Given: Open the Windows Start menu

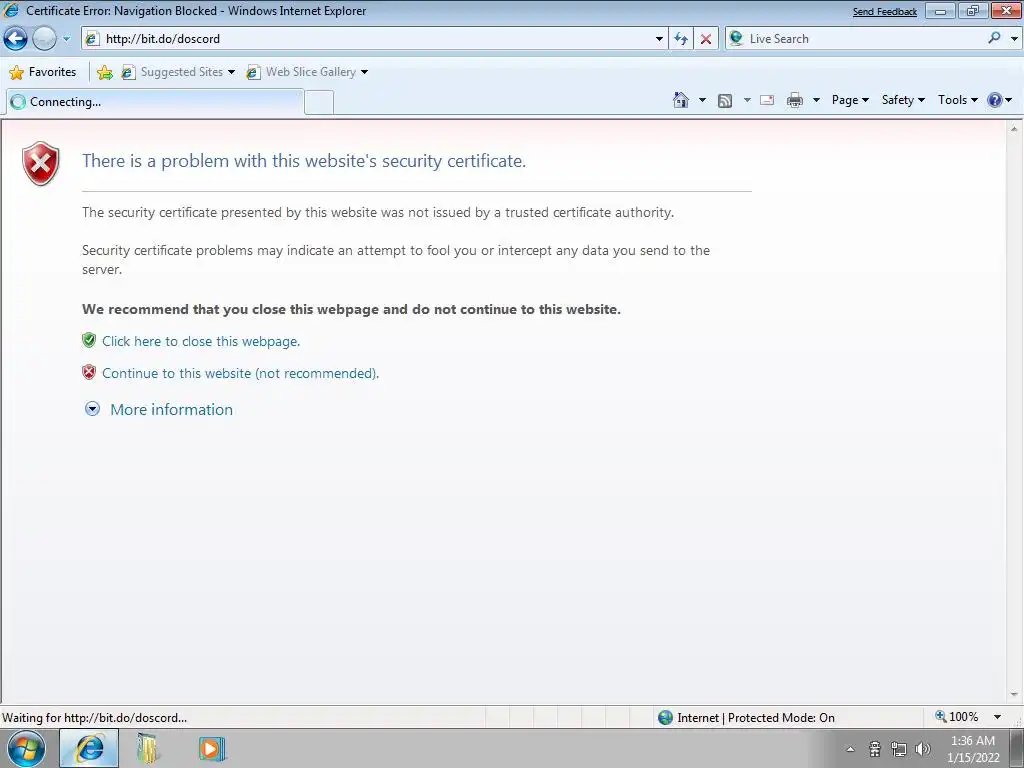Looking at the screenshot, I should pos(26,748).
